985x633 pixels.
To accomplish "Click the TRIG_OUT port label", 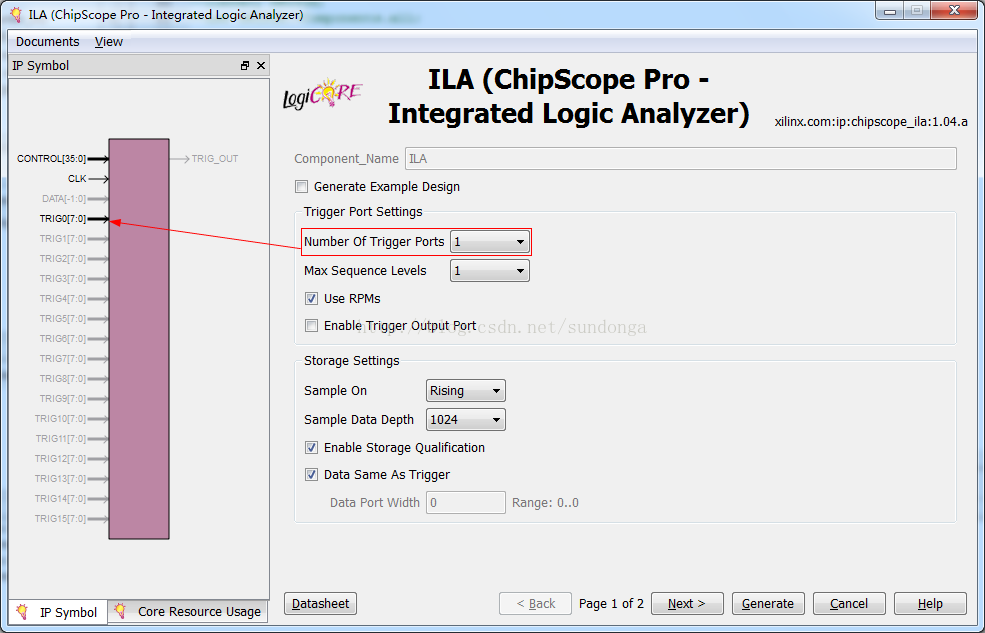I will (x=215, y=159).
